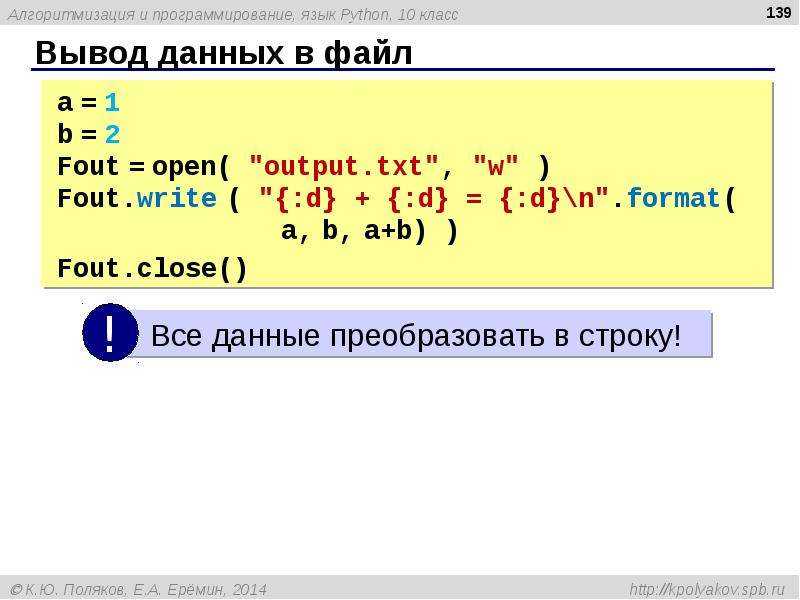The image size is (800, 600).
Task: Open the kpolyakov.spb.ru link in footer
Action: [707, 589]
